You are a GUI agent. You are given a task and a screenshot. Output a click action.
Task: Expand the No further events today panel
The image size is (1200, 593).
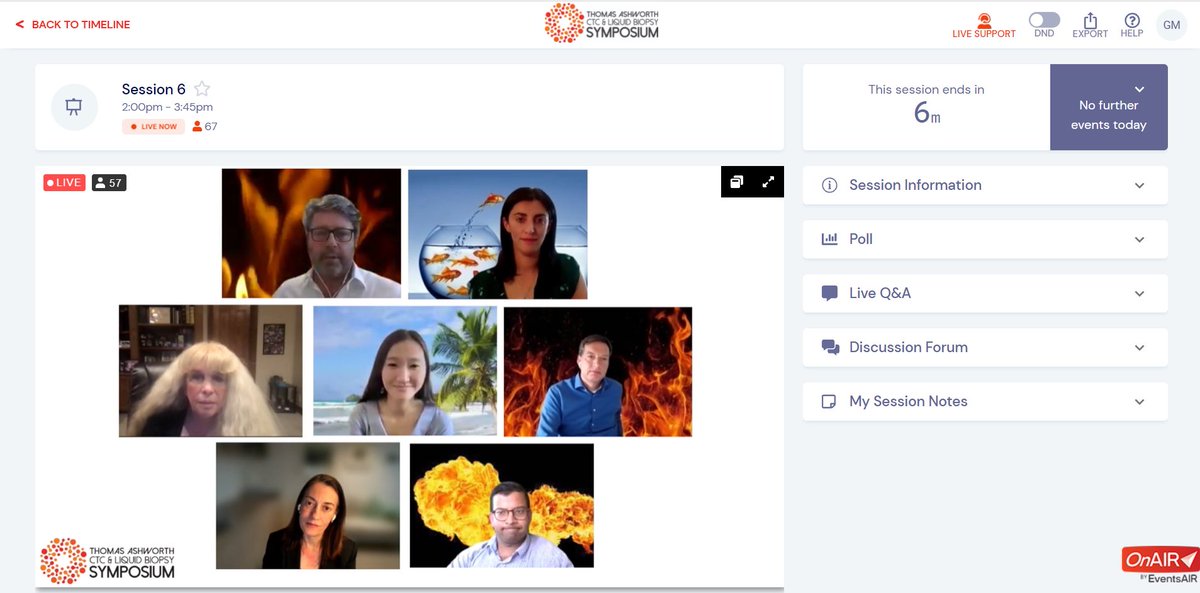(x=1109, y=107)
